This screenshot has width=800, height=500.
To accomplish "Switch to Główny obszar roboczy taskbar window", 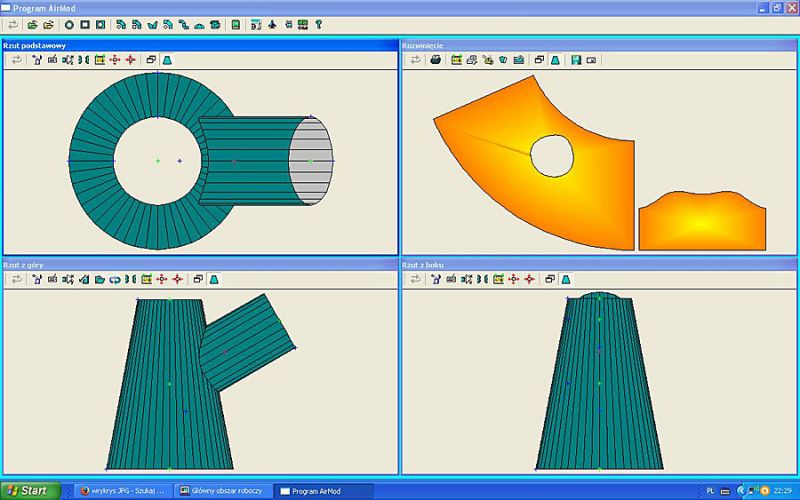I will point(222,491).
